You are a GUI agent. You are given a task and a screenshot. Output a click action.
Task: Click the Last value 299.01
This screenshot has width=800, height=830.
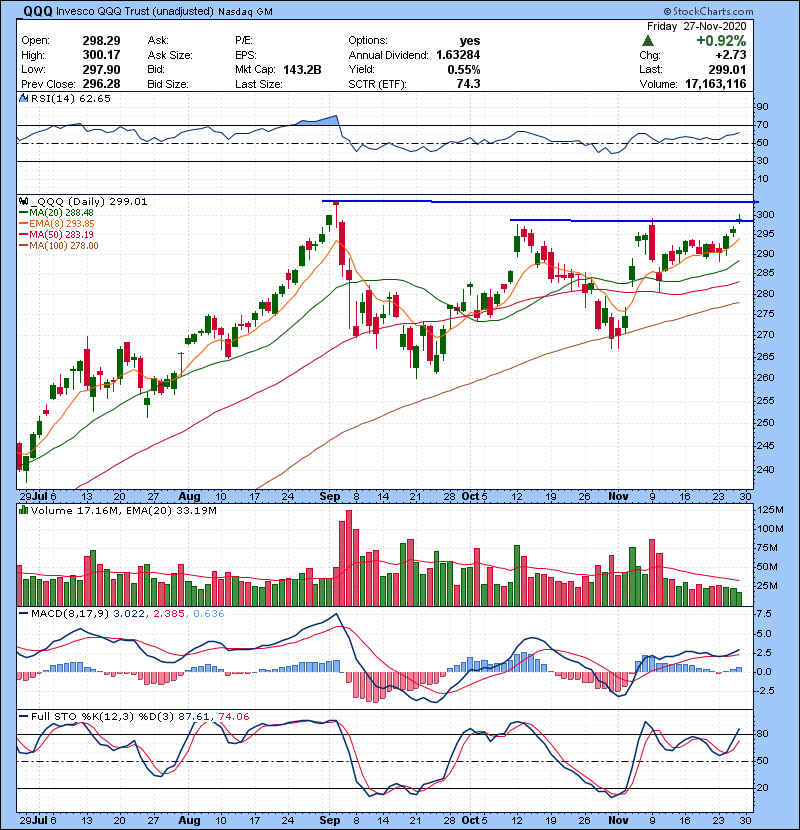(727, 70)
